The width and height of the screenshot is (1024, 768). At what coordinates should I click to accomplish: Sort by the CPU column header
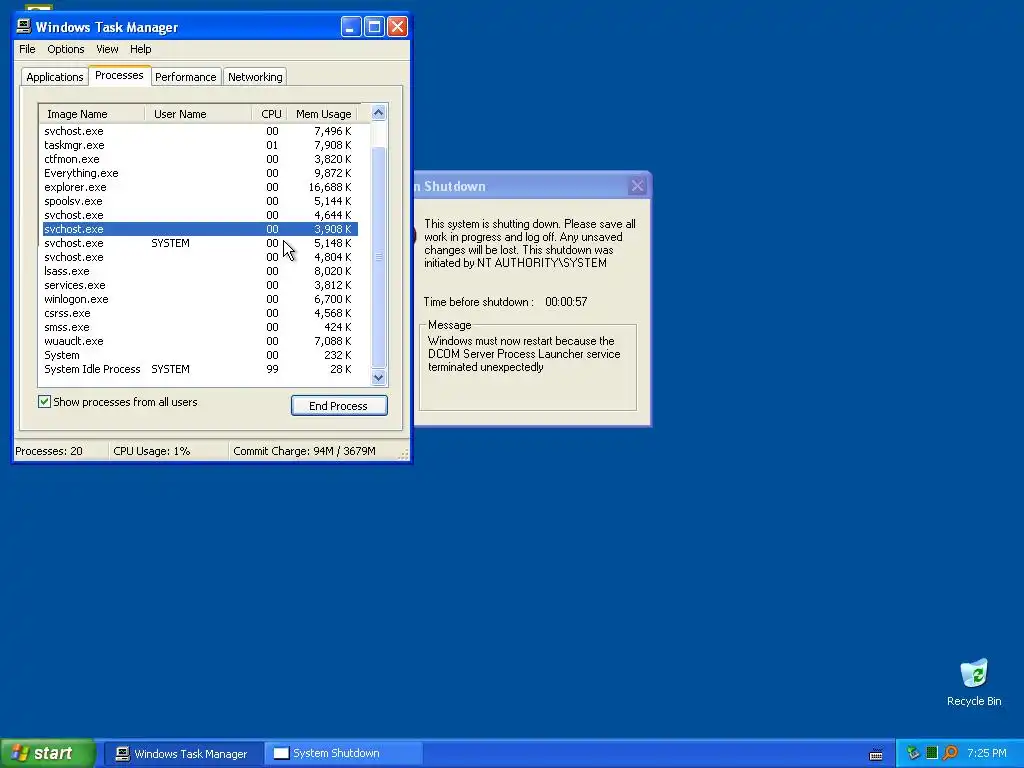coord(270,114)
